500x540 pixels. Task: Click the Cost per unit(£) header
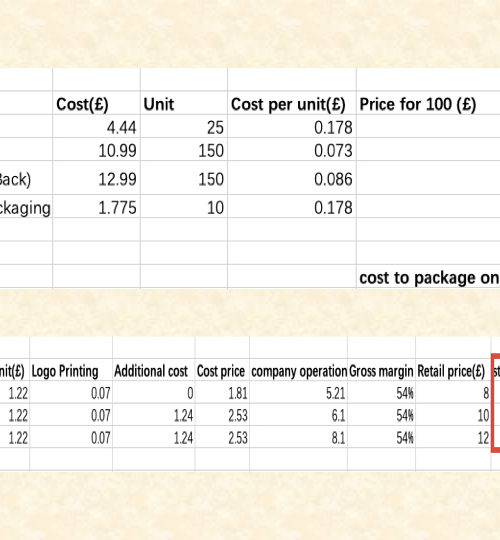point(292,104)
